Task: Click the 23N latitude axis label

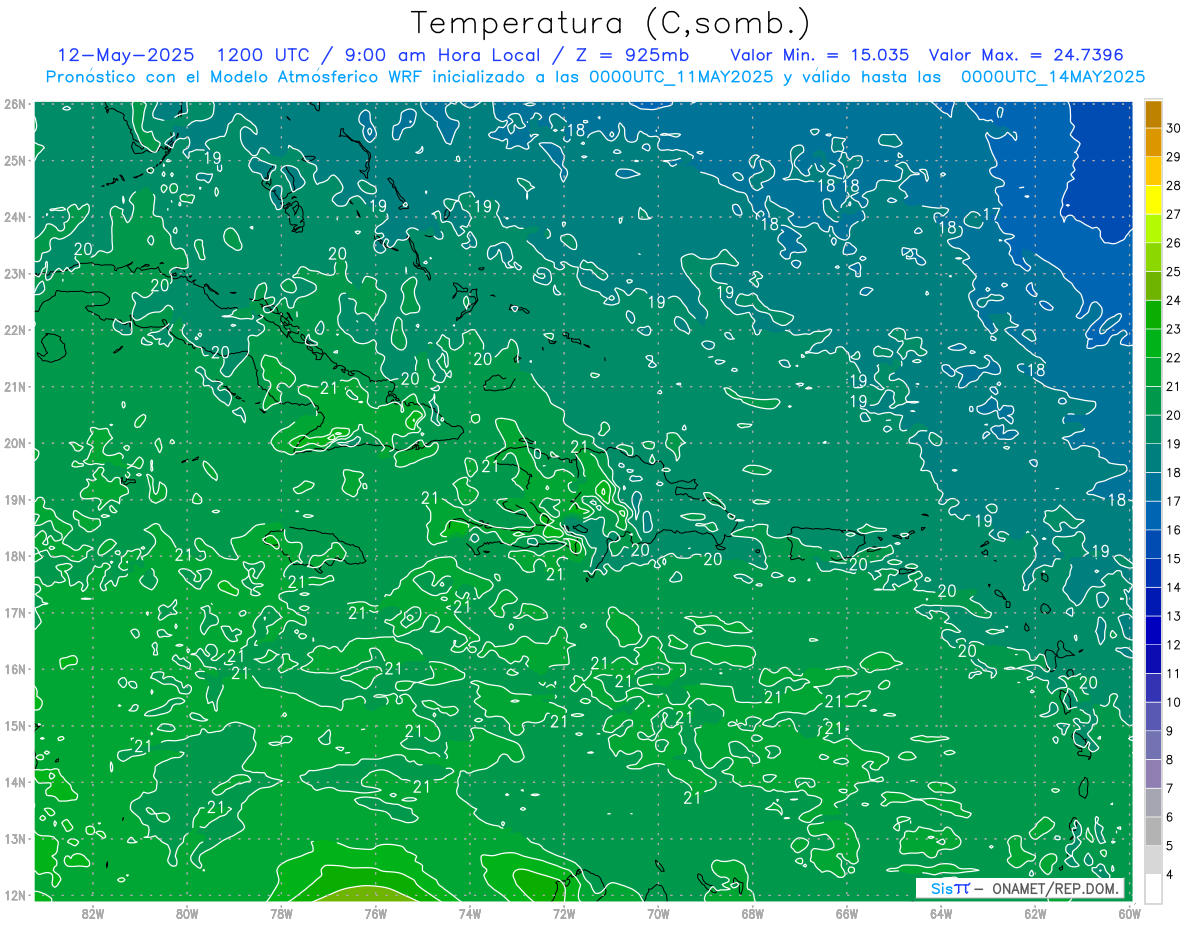Action: tap(15, 273)
